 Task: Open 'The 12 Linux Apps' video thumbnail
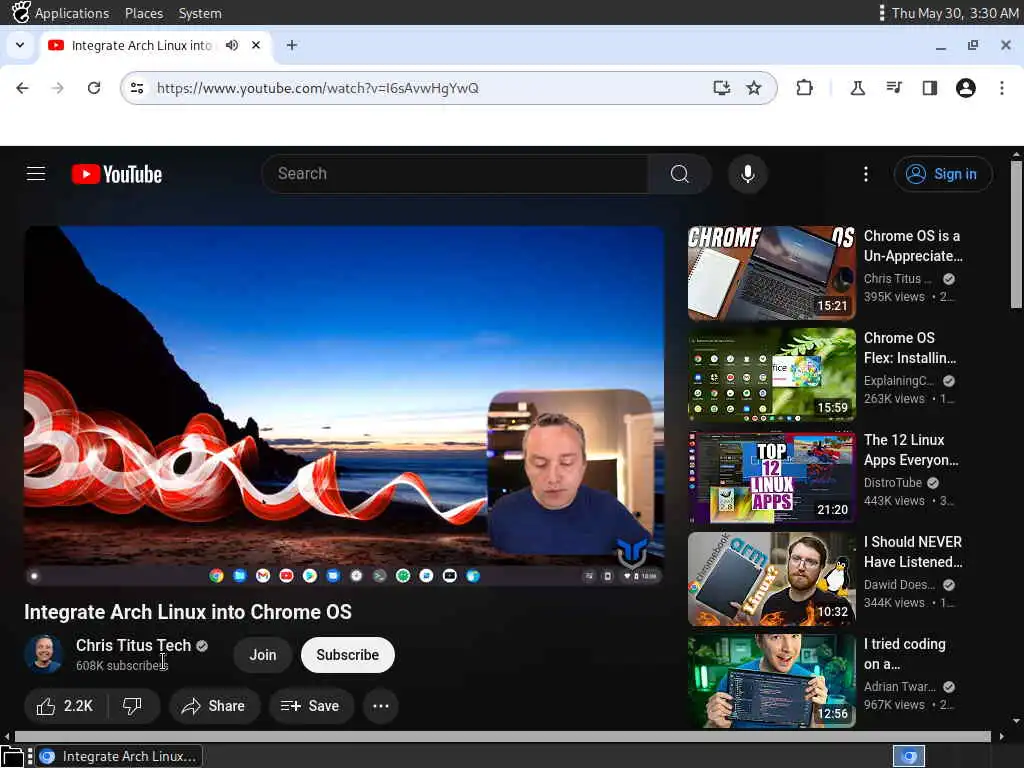(771, 477)
